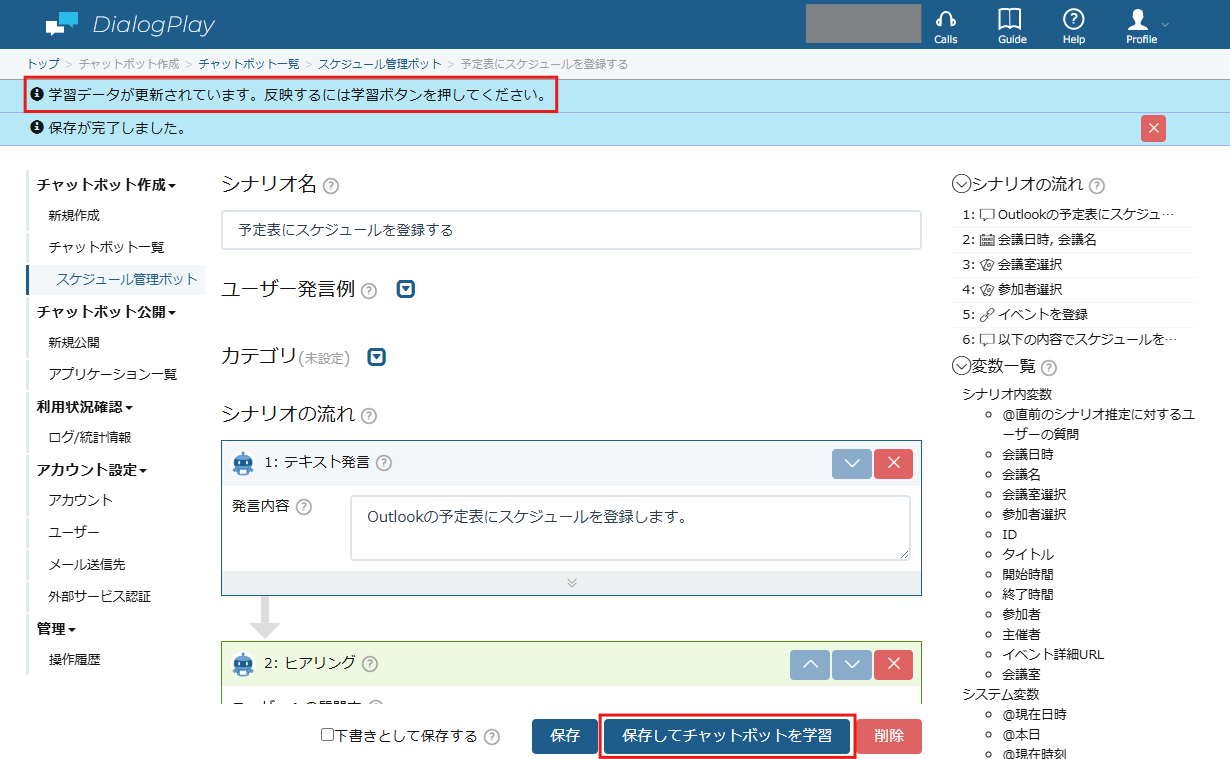
Task: Collapse the 利用状況確認 menu section
Action: click(x=85, y=406)
